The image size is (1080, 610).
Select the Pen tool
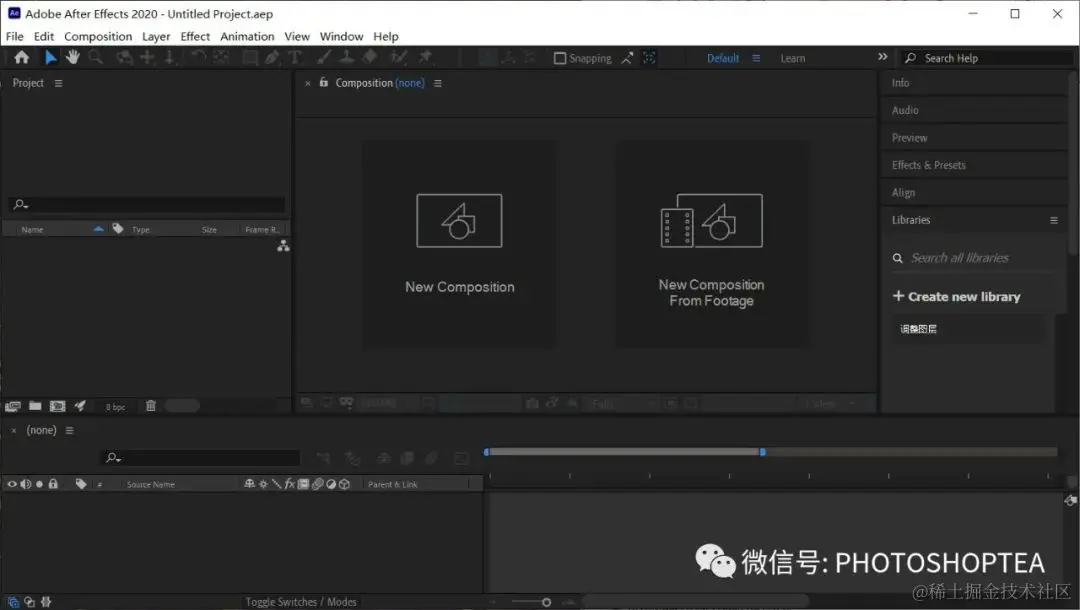point(272,58)
